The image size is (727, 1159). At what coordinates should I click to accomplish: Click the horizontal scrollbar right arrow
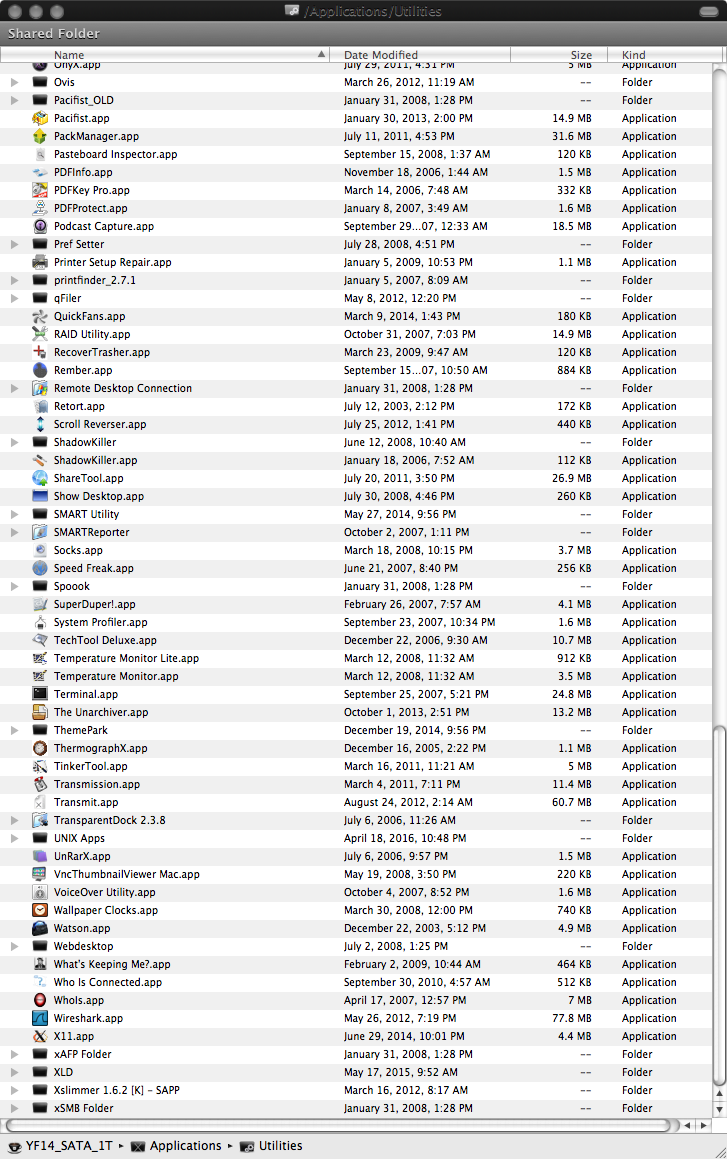(703, 1125)
